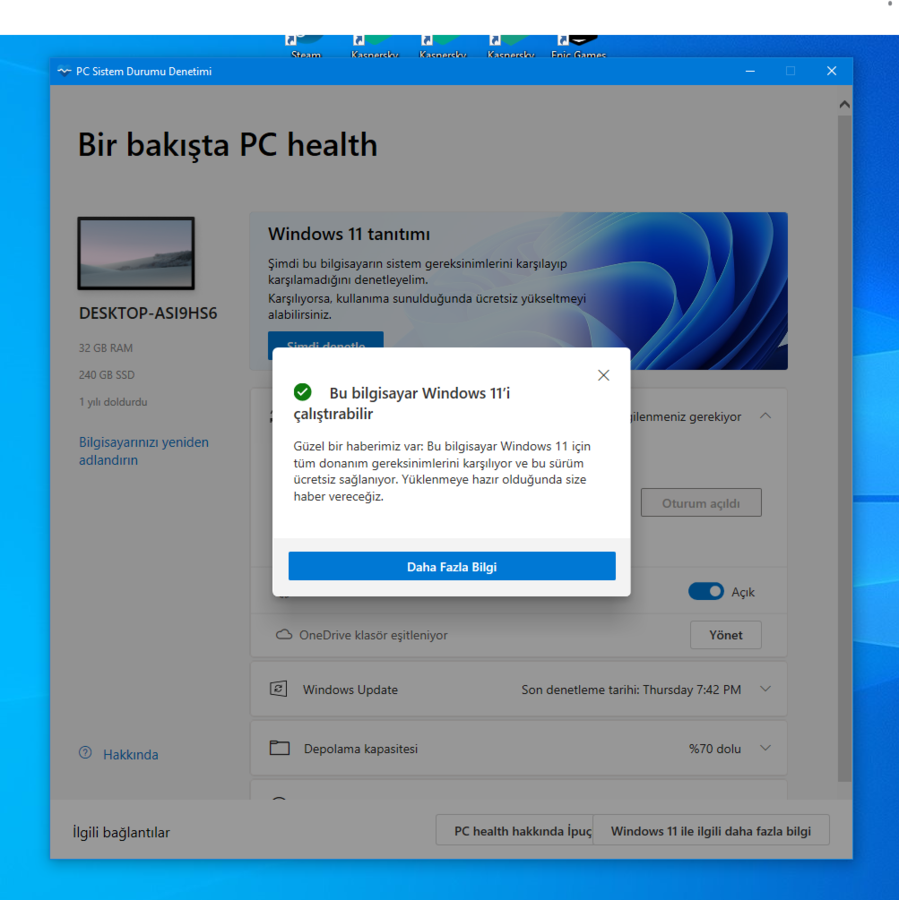Click the Depolama kapasitesi label
Image resolution: width=899 pixels, height=900 pixels.
(x=361, y=748)
